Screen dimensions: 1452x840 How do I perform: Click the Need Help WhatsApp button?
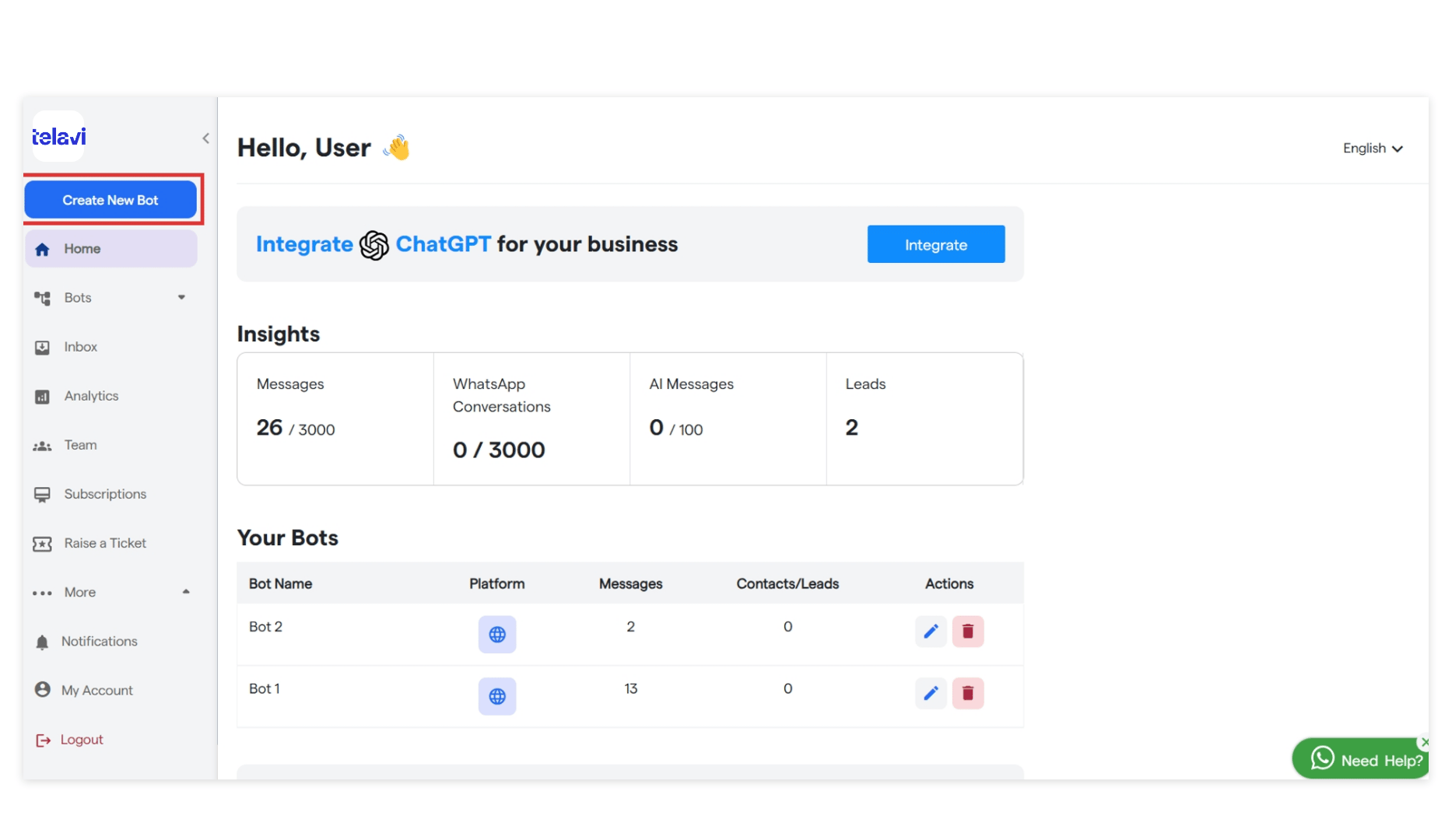point(1360,759)
